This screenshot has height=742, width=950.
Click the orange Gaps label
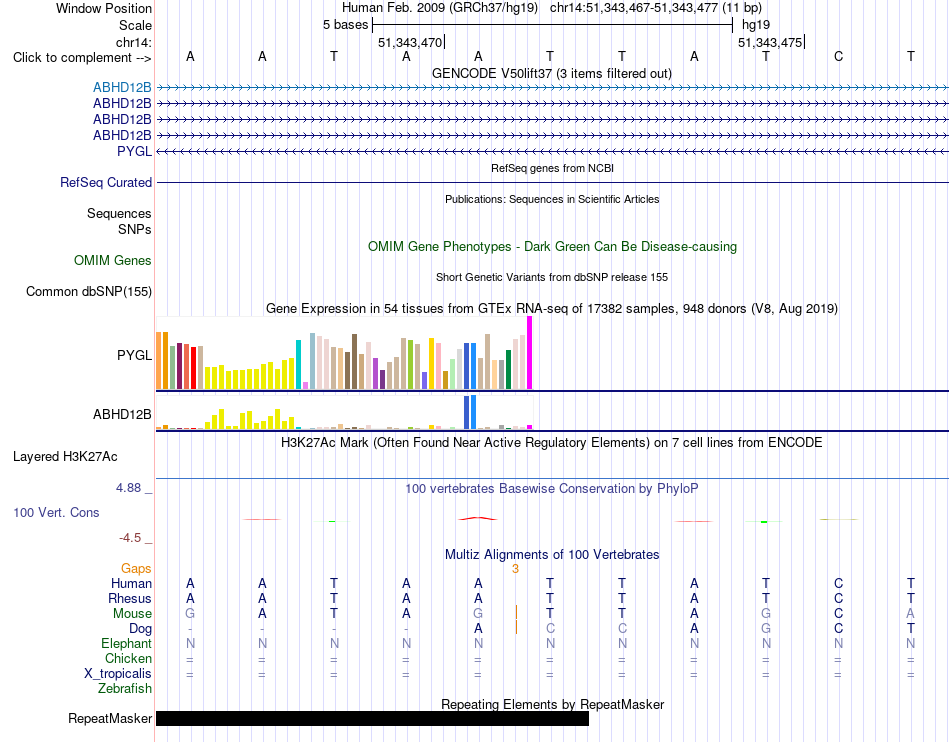point(136,568)
